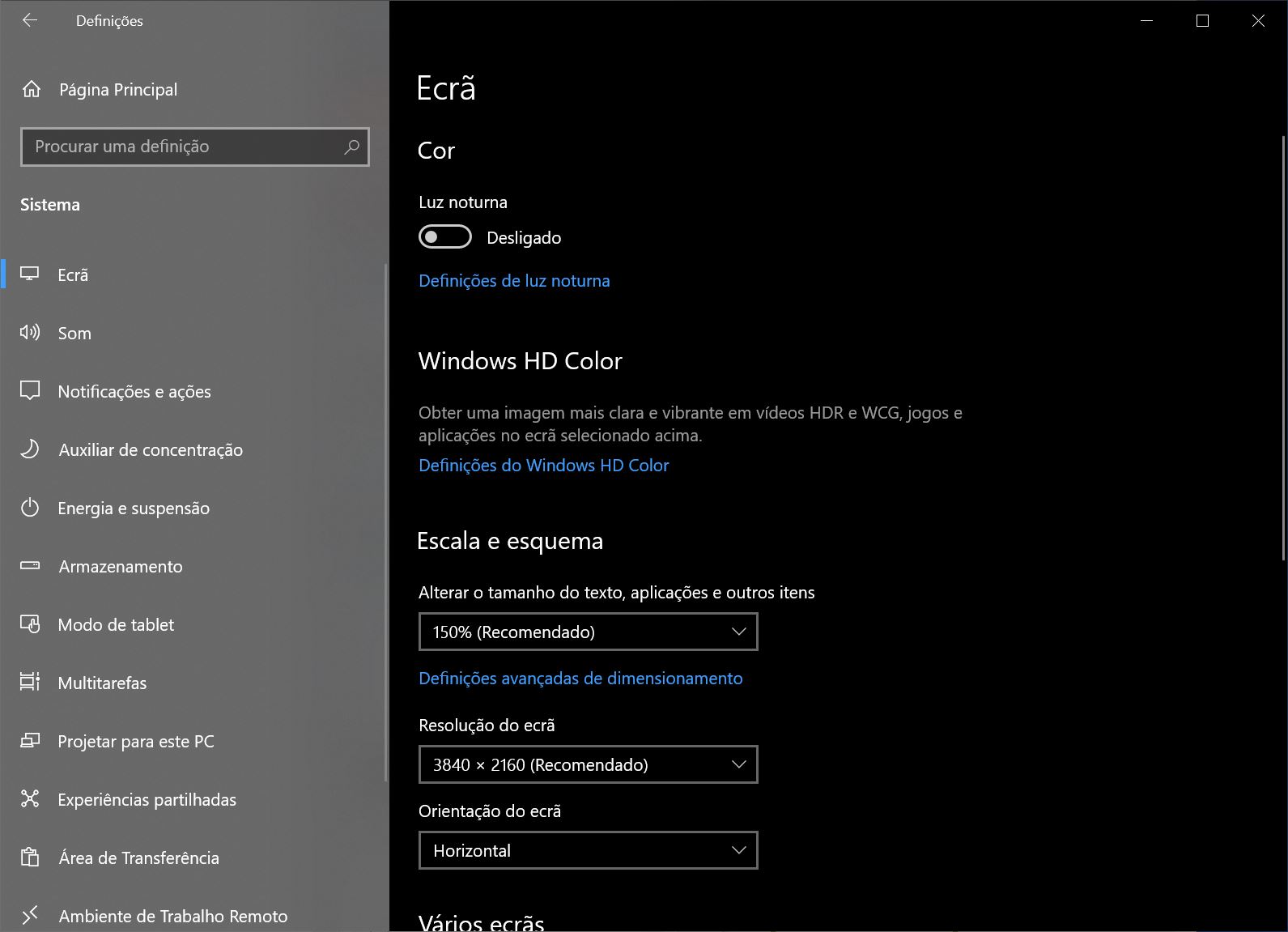Go to Armazenamento settings

click(194, 566)
